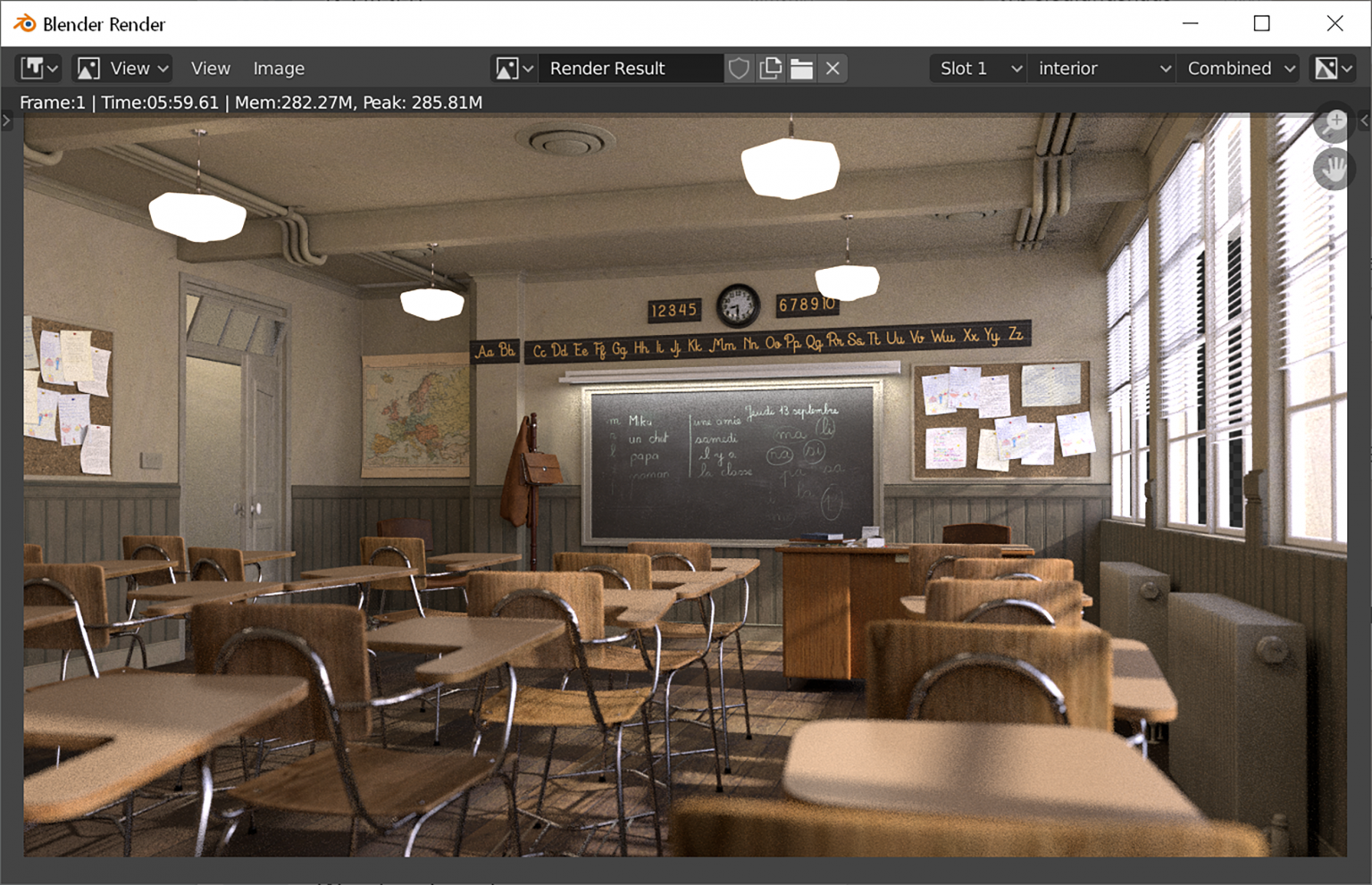Open the editor type selector

(39, 69)
